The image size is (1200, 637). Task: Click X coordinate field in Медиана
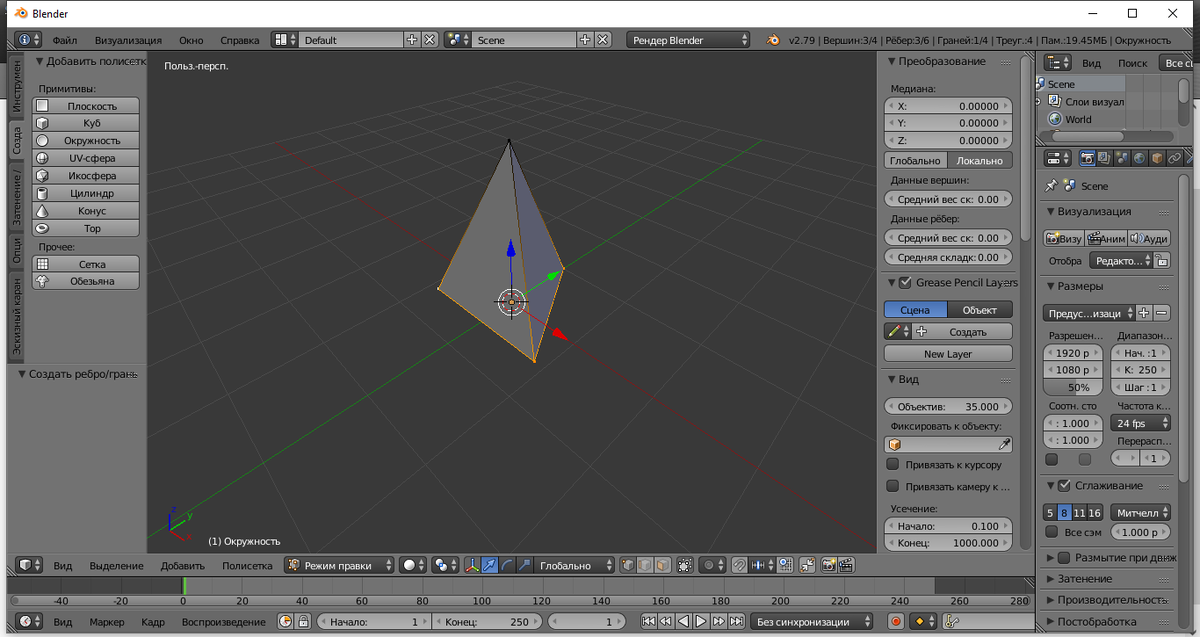948,105
